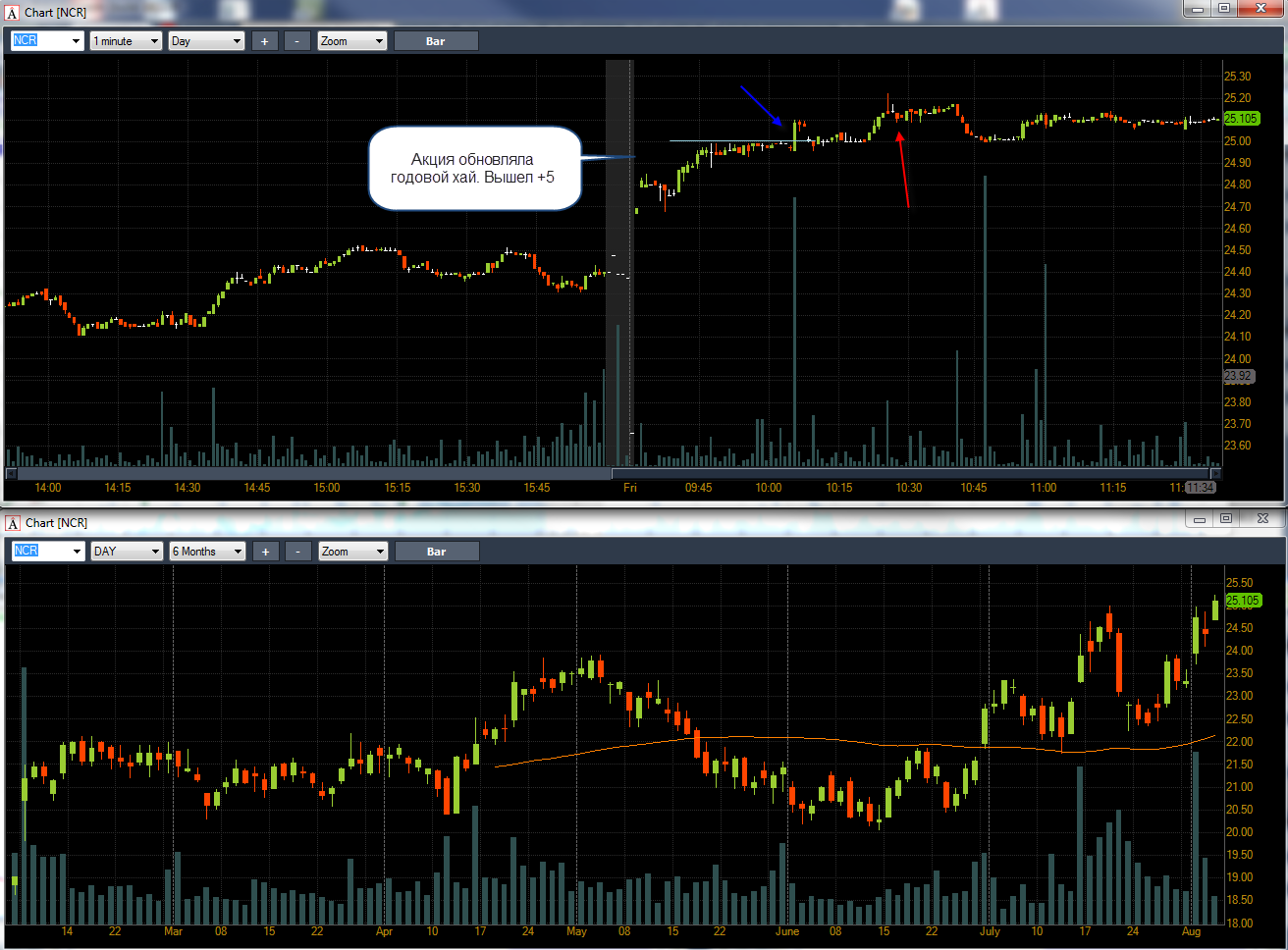This screenshot has width=1288, height=950.
Task: Click the bottom chart window app icon
Action: 13,523
